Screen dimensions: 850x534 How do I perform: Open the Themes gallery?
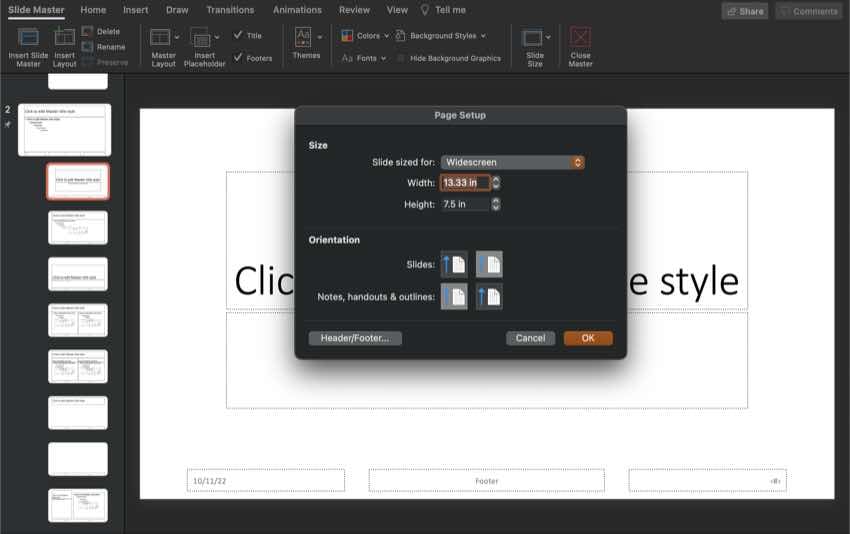[304, 38]
